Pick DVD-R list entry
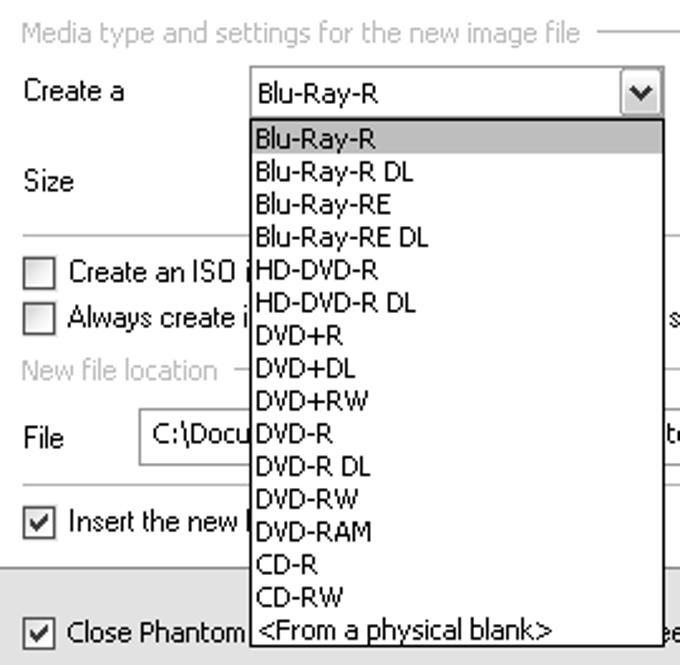The height and width of the screenshot is (665, 680). click(457, 434)
